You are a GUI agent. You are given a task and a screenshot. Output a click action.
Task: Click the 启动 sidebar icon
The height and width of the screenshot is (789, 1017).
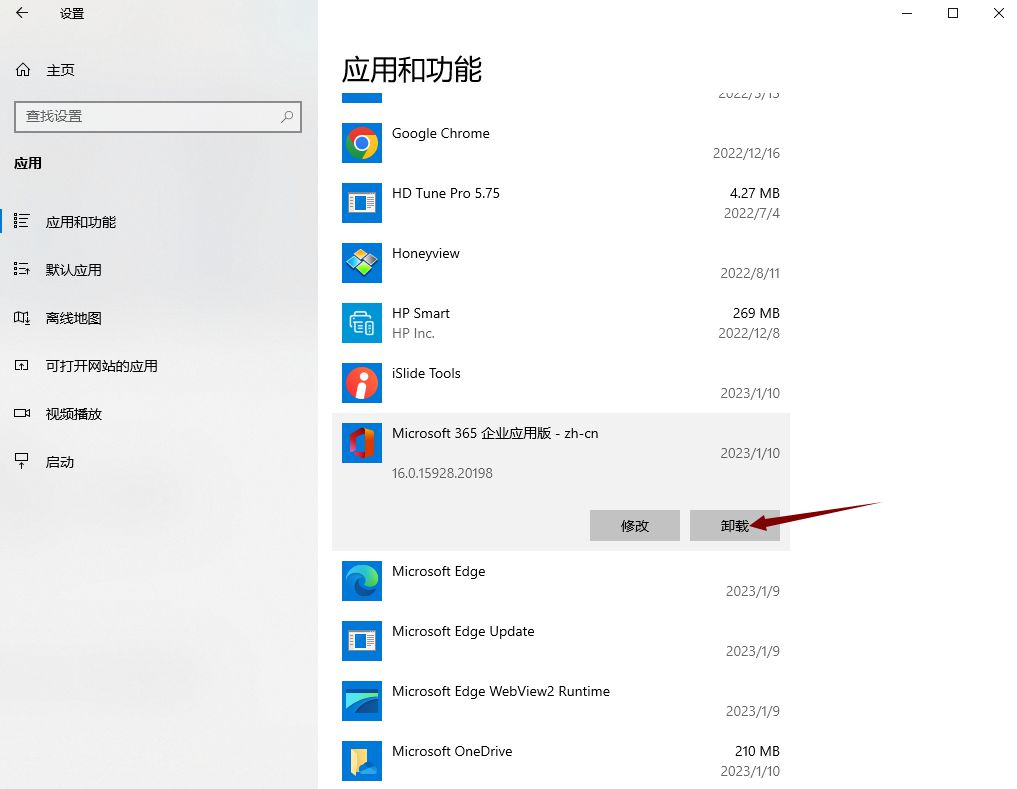[21, 461]
